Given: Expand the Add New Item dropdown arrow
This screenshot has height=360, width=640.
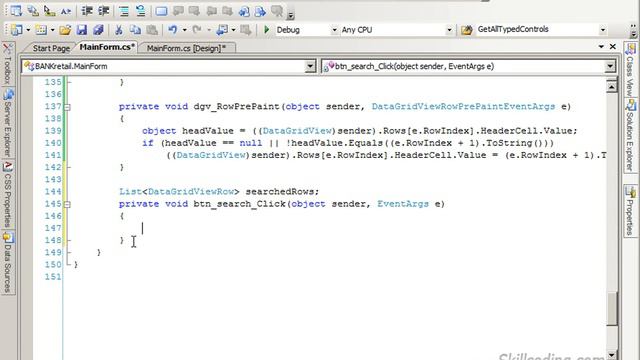Looking at the screenshot, I should (x=52, y=30).
